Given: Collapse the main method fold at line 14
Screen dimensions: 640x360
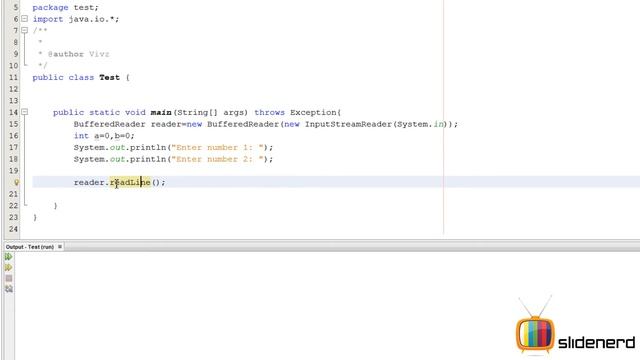Looking at the screenshot, I should click(x=24, y=112).
